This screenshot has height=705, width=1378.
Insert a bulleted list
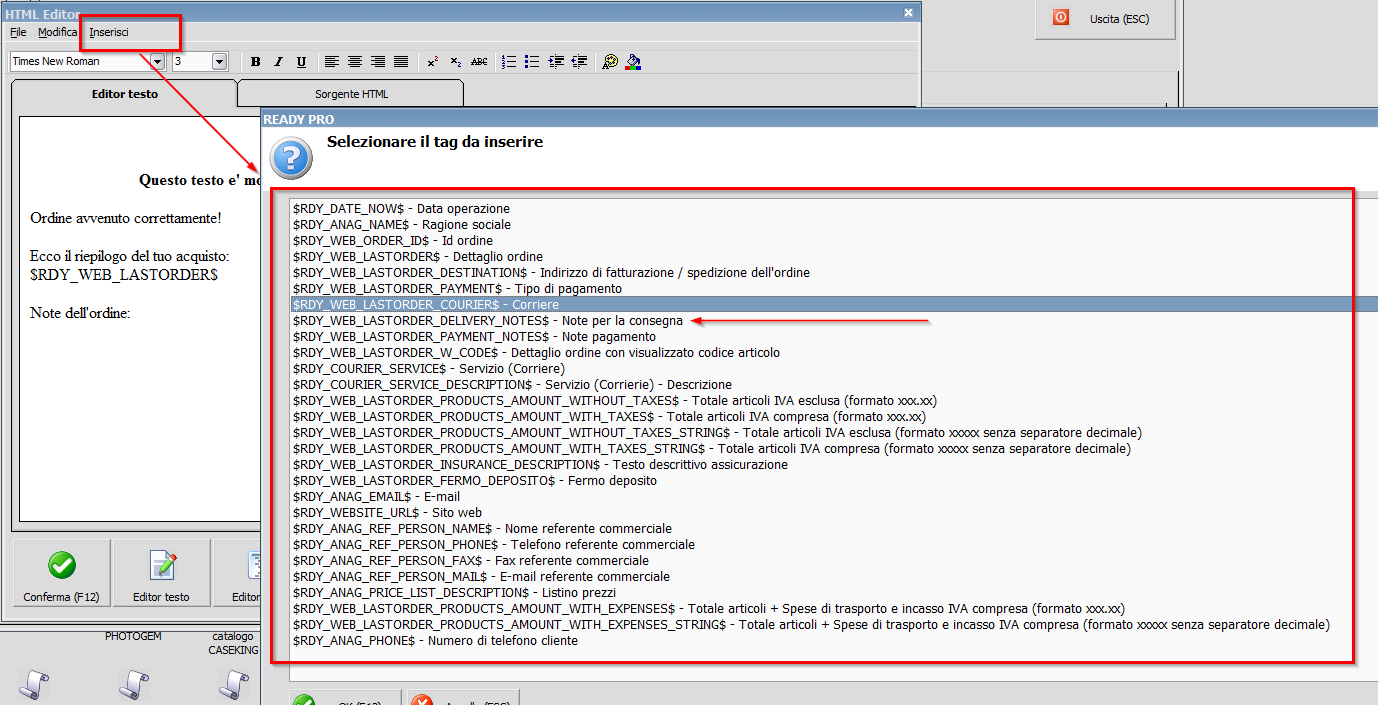pyautogui.click(x=532, y=62)
